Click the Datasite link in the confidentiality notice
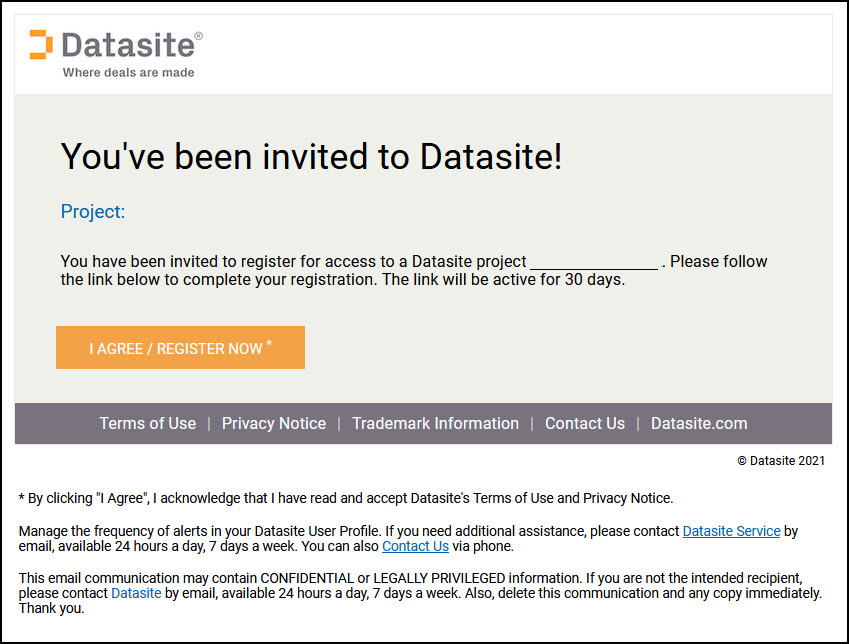 pos(136,592)
